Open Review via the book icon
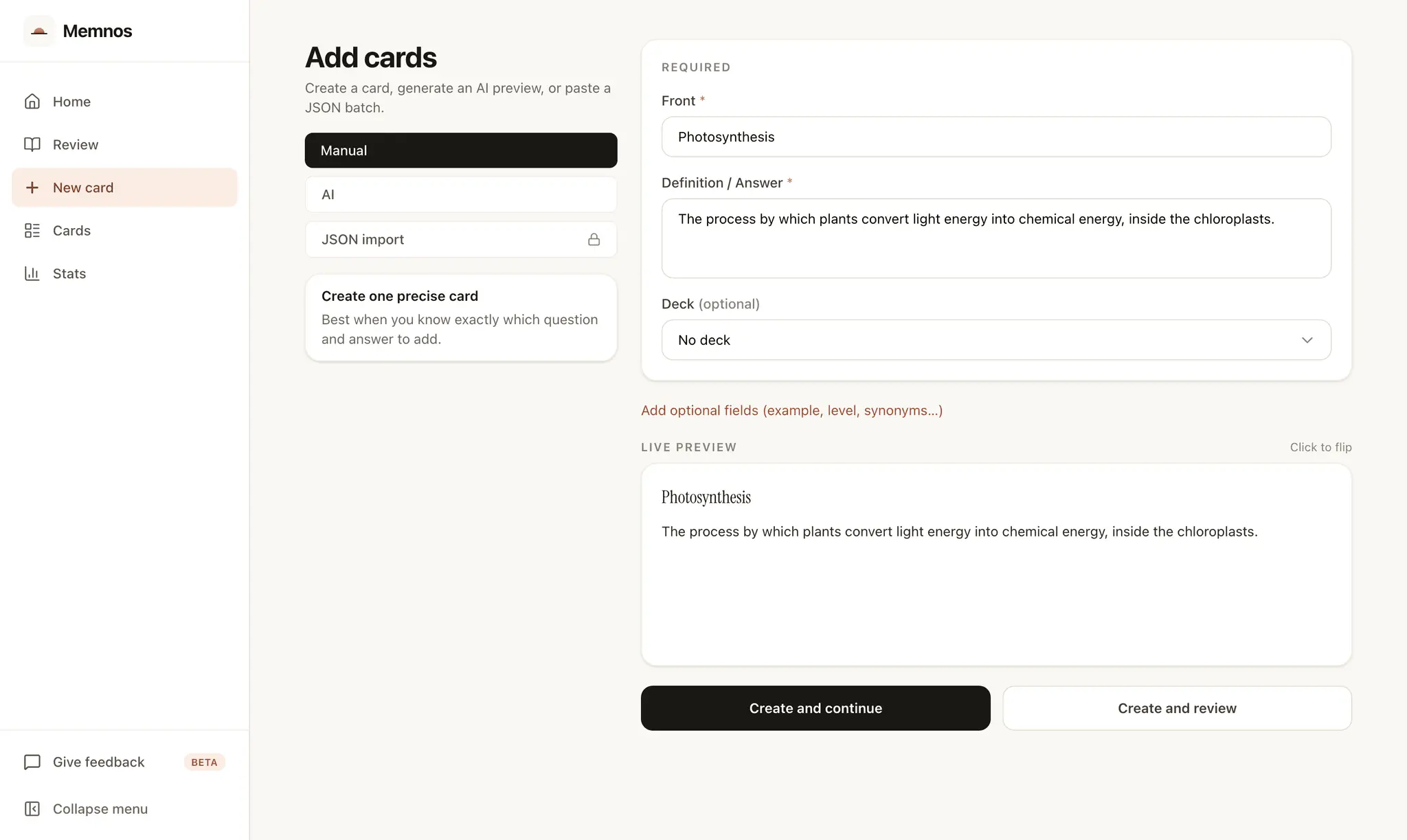 pyautogui.click(x=32, y=144)
